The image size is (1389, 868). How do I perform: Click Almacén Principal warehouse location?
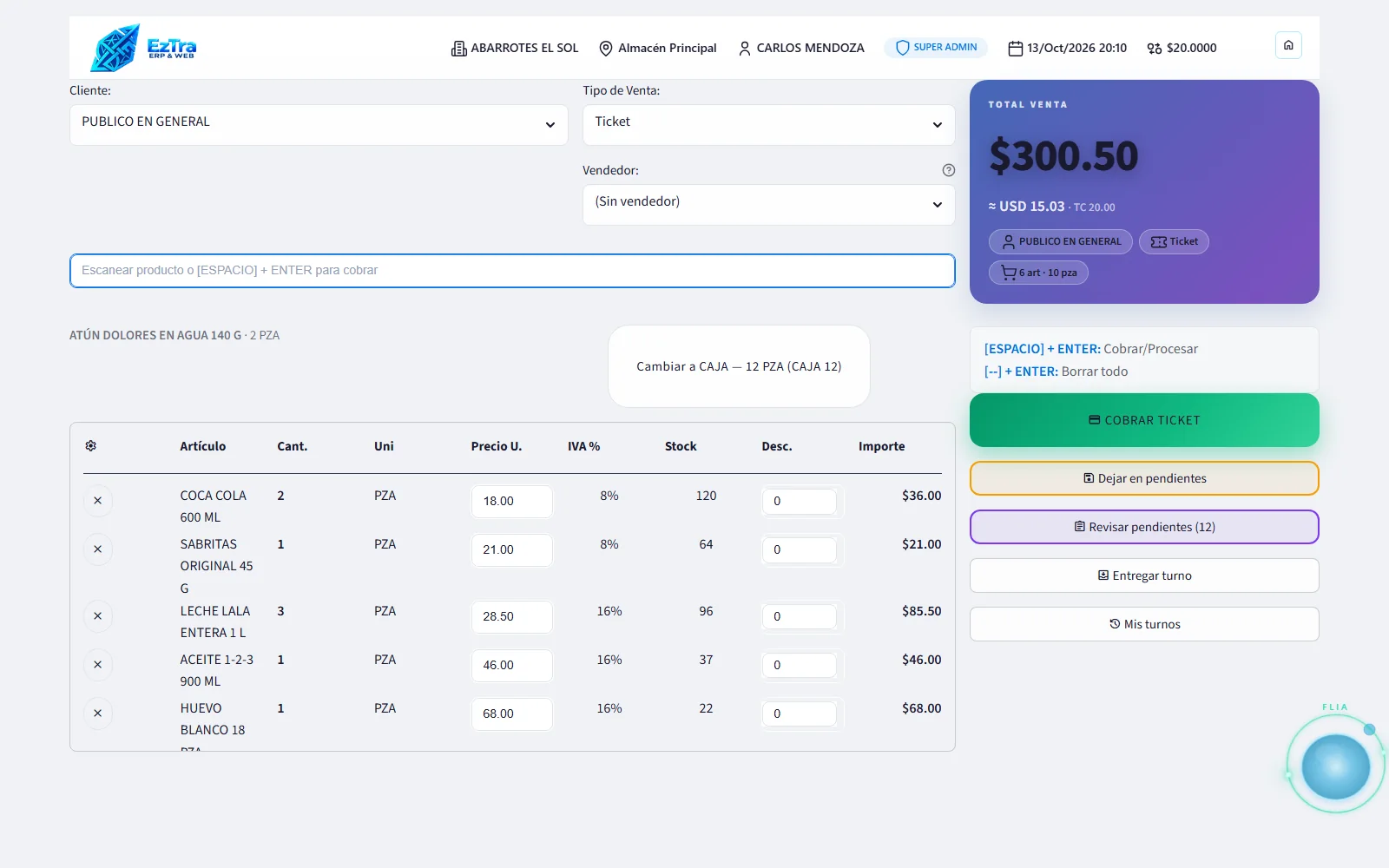tap(658, 48)
